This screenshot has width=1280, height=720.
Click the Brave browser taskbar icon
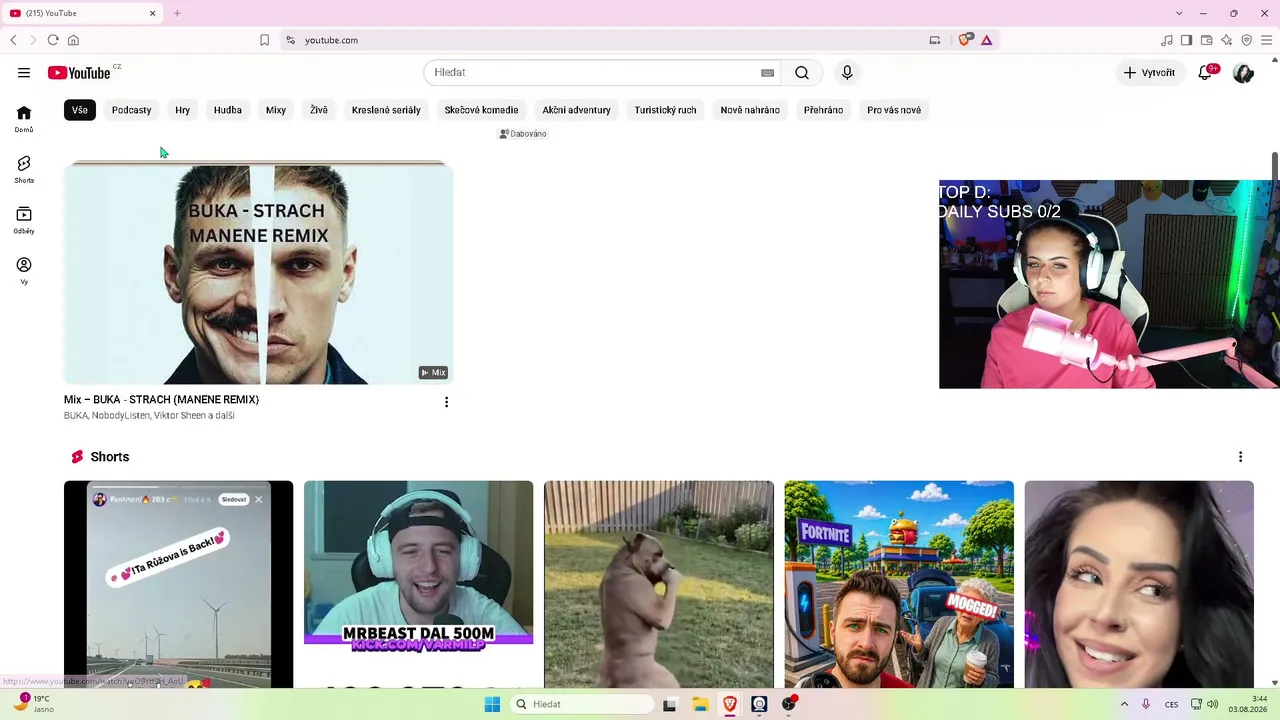[730, 704]
